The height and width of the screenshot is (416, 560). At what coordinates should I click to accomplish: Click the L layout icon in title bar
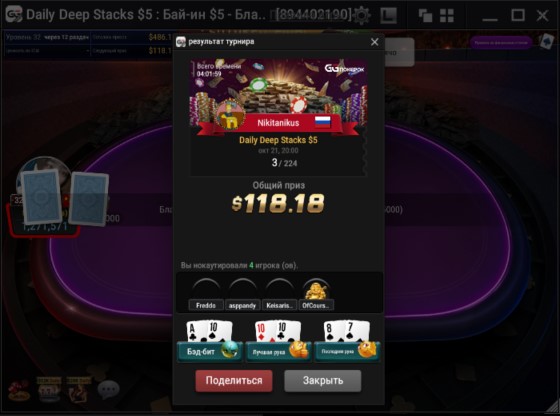(x=388, y=15)
